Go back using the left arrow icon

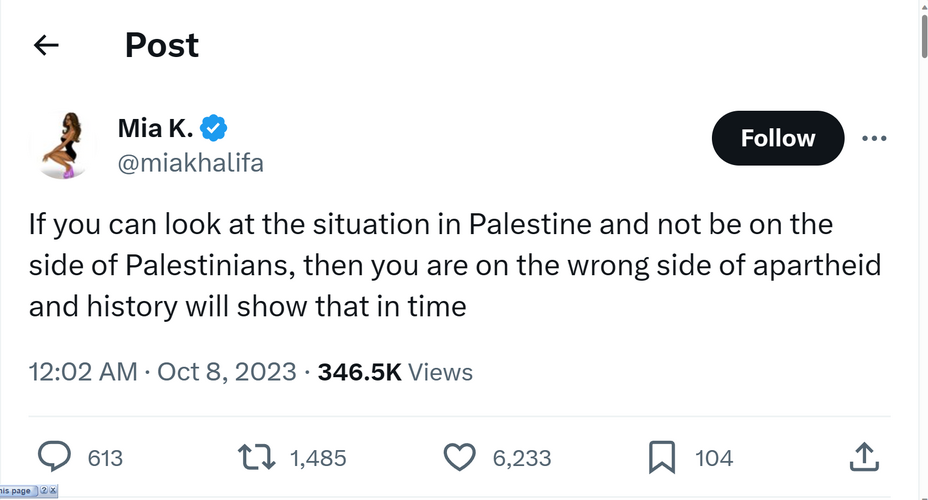click(x=46, y=45)
